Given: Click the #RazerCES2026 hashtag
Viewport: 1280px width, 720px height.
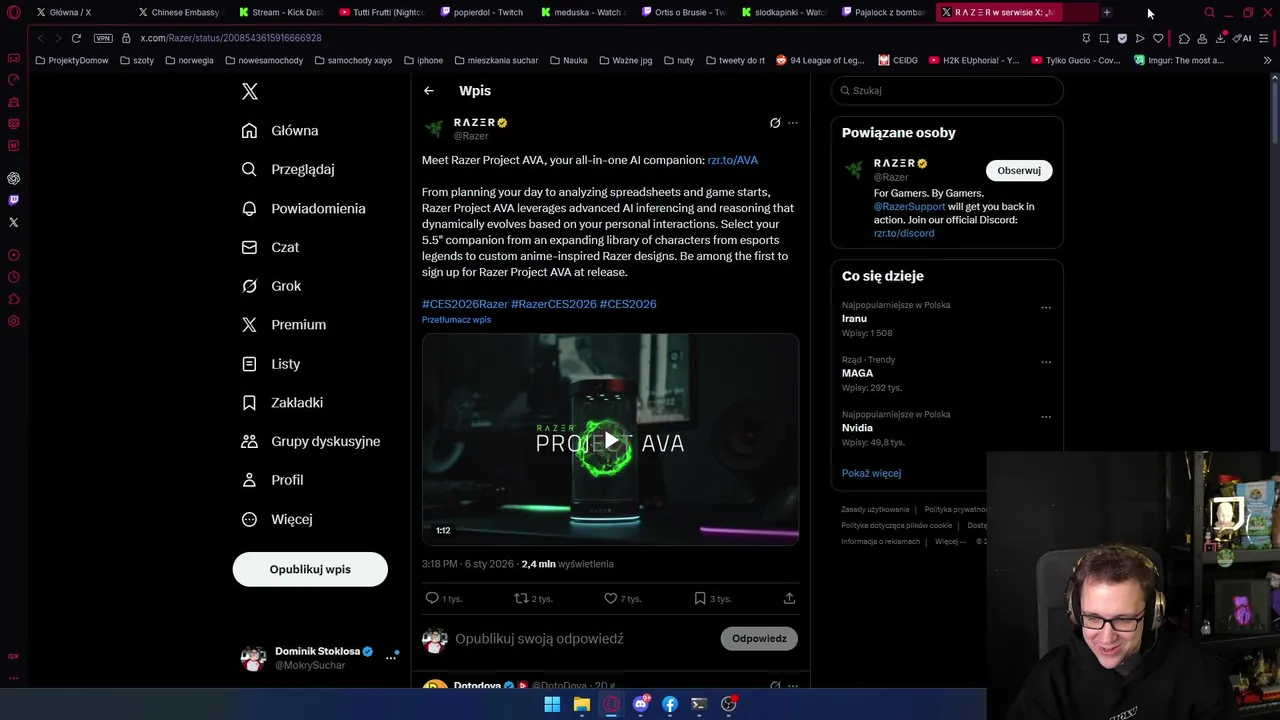Looking at the screenshot, I should click(554, 304).
